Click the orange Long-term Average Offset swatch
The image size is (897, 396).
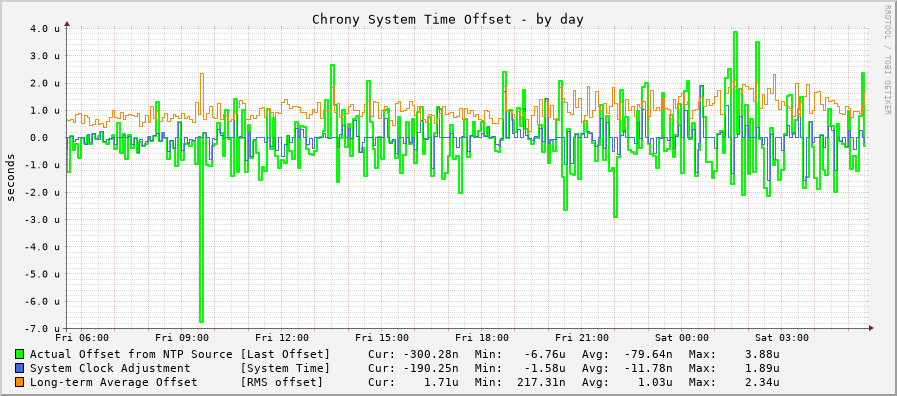click(19, 382)
